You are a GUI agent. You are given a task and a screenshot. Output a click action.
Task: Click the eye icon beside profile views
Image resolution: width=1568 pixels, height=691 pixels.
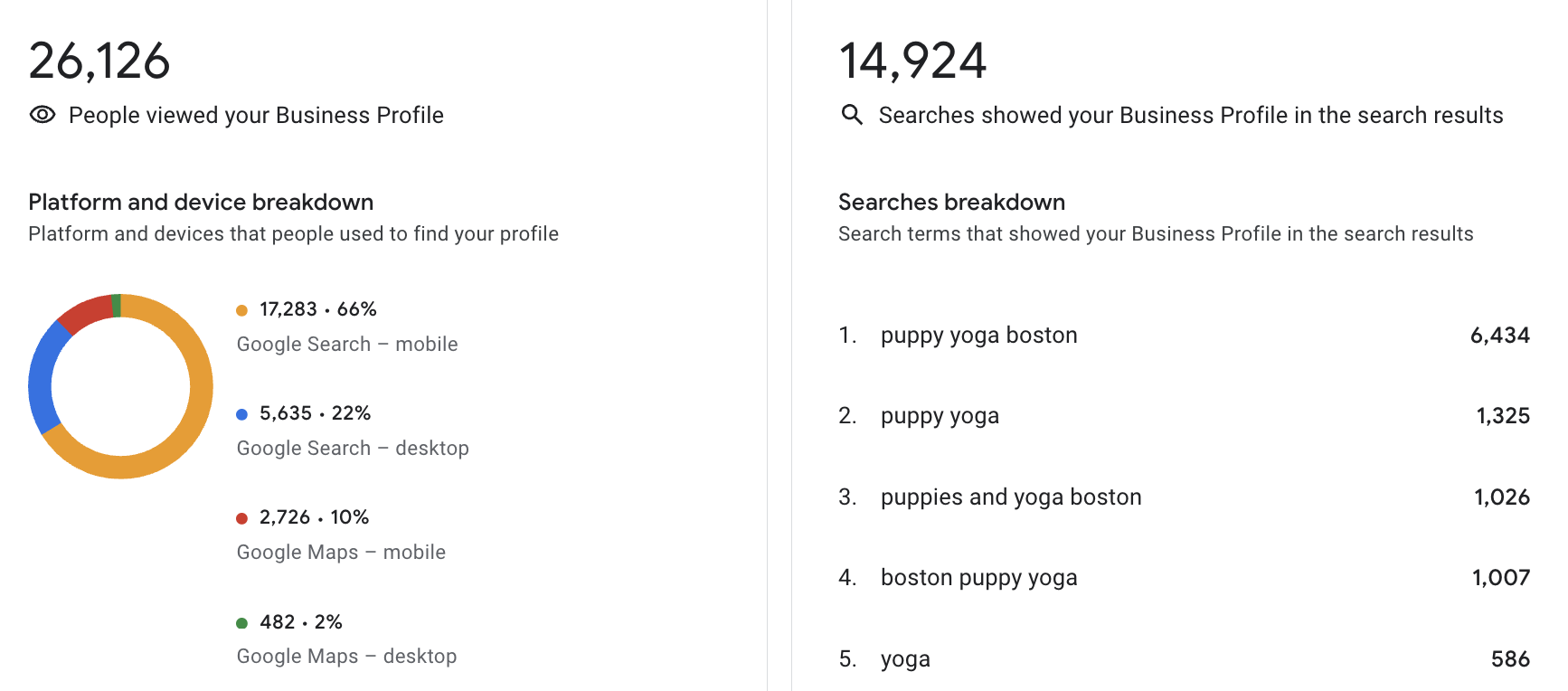(43, 115)
